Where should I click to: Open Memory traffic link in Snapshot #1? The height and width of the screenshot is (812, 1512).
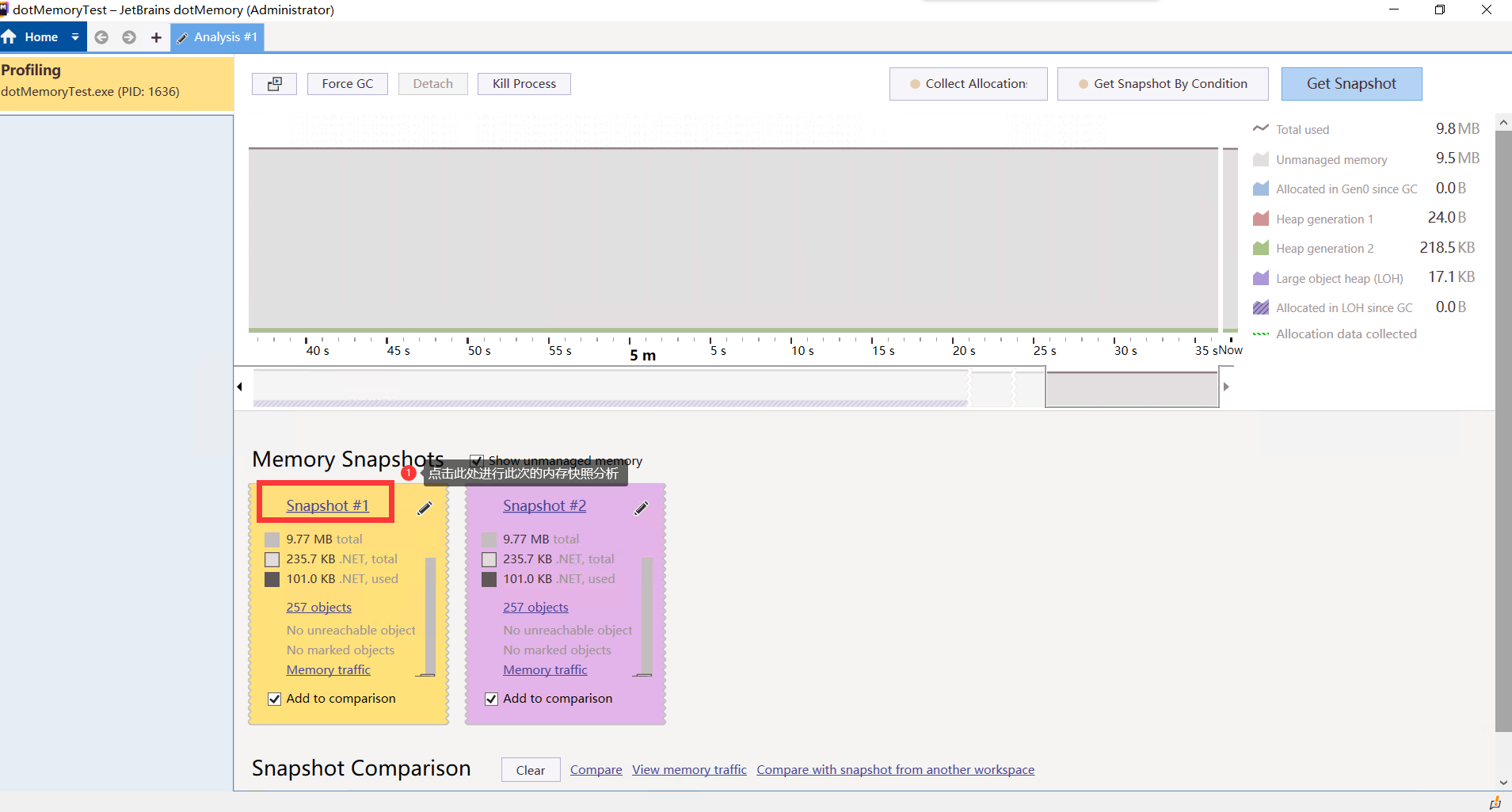pyautogui.click(x=328, y=669)
